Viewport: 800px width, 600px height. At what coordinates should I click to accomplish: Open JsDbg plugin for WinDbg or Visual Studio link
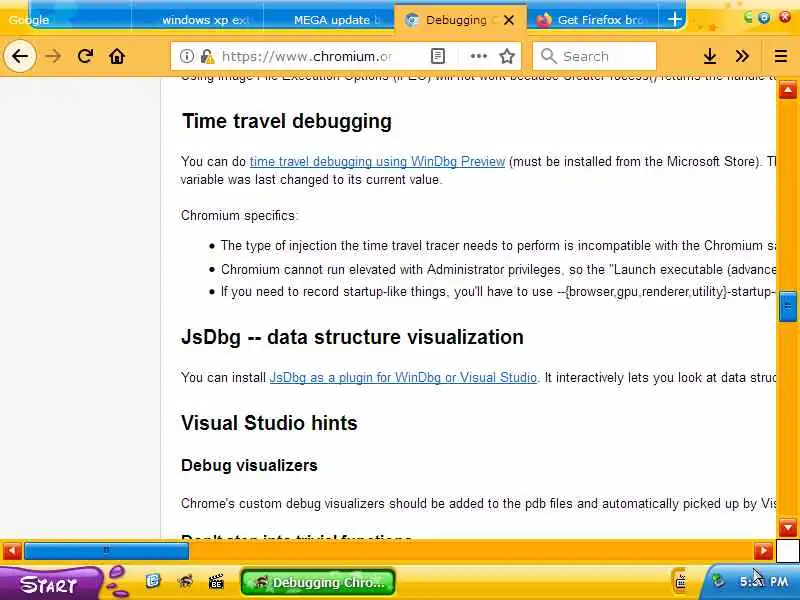click(x=403, y=378)
